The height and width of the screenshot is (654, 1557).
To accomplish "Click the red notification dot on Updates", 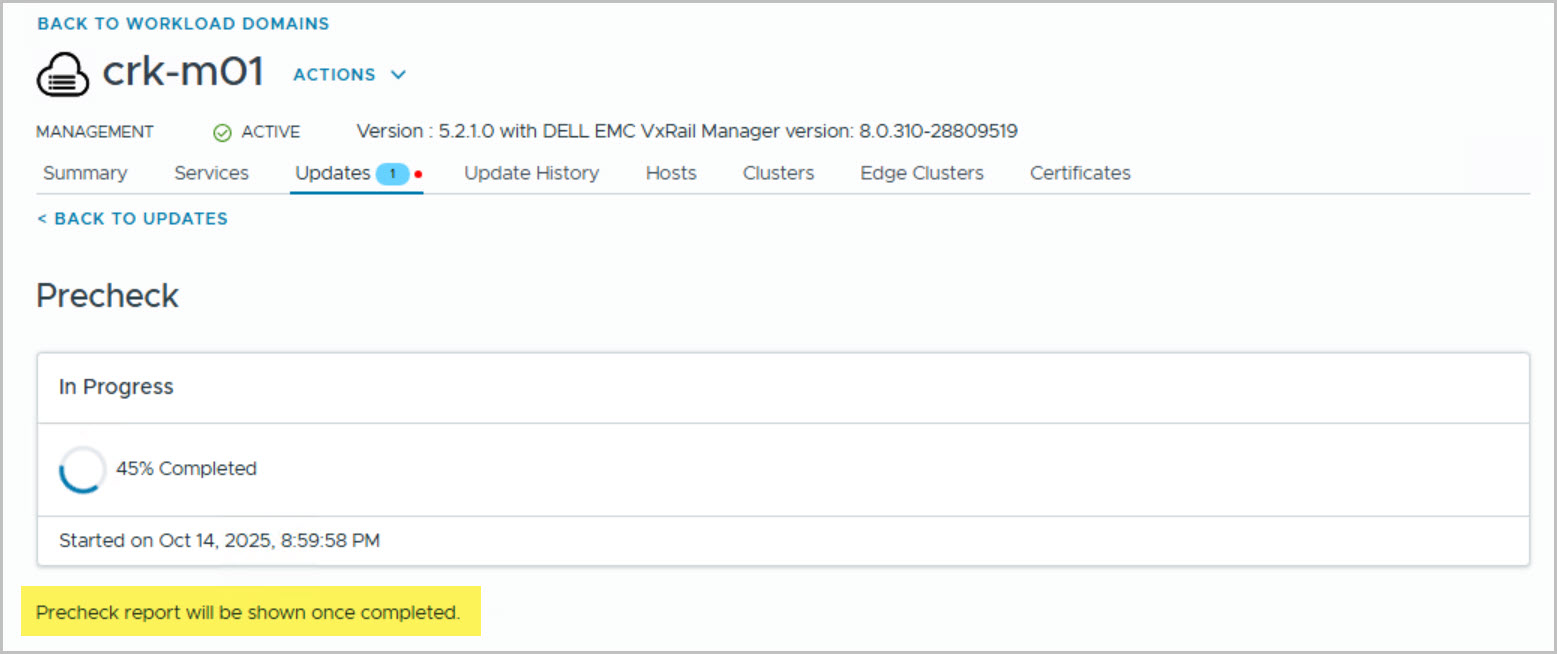I will coord(418,174).
